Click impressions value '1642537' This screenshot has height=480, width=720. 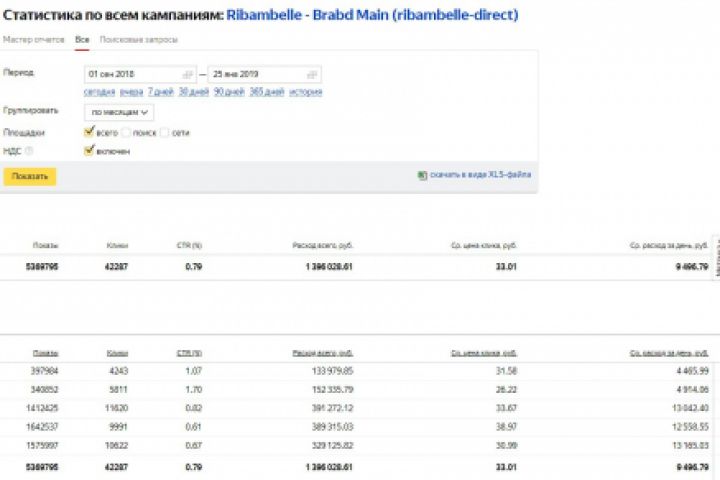click(42, 427)
